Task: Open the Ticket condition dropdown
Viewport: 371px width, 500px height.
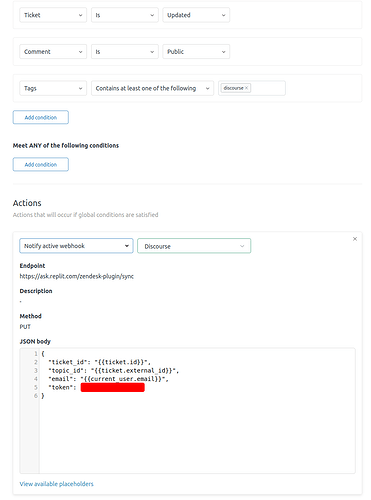Action: point(53,15)
